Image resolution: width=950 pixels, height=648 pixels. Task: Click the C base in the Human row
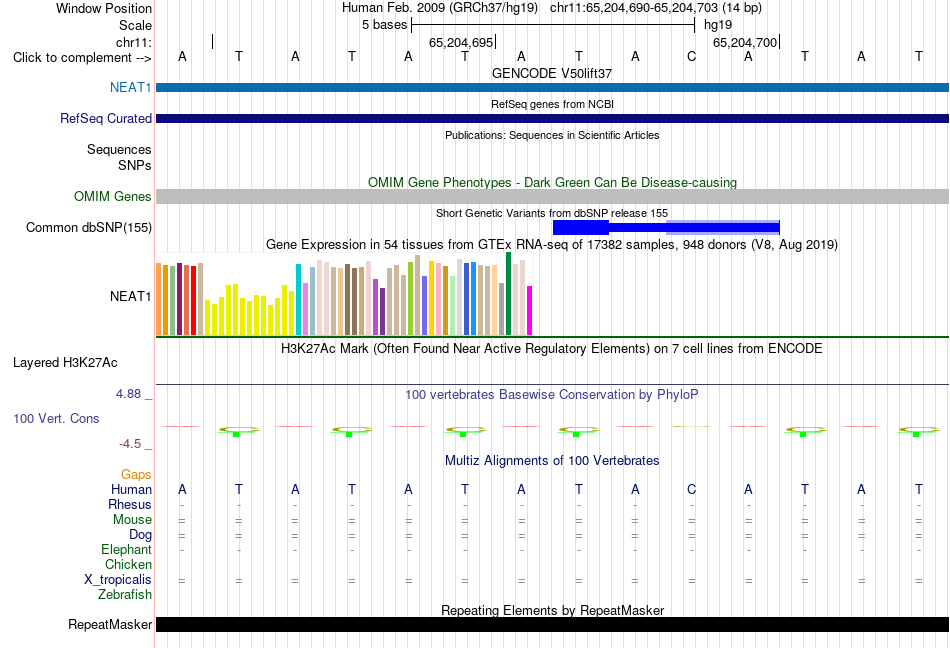click(691, 489)
